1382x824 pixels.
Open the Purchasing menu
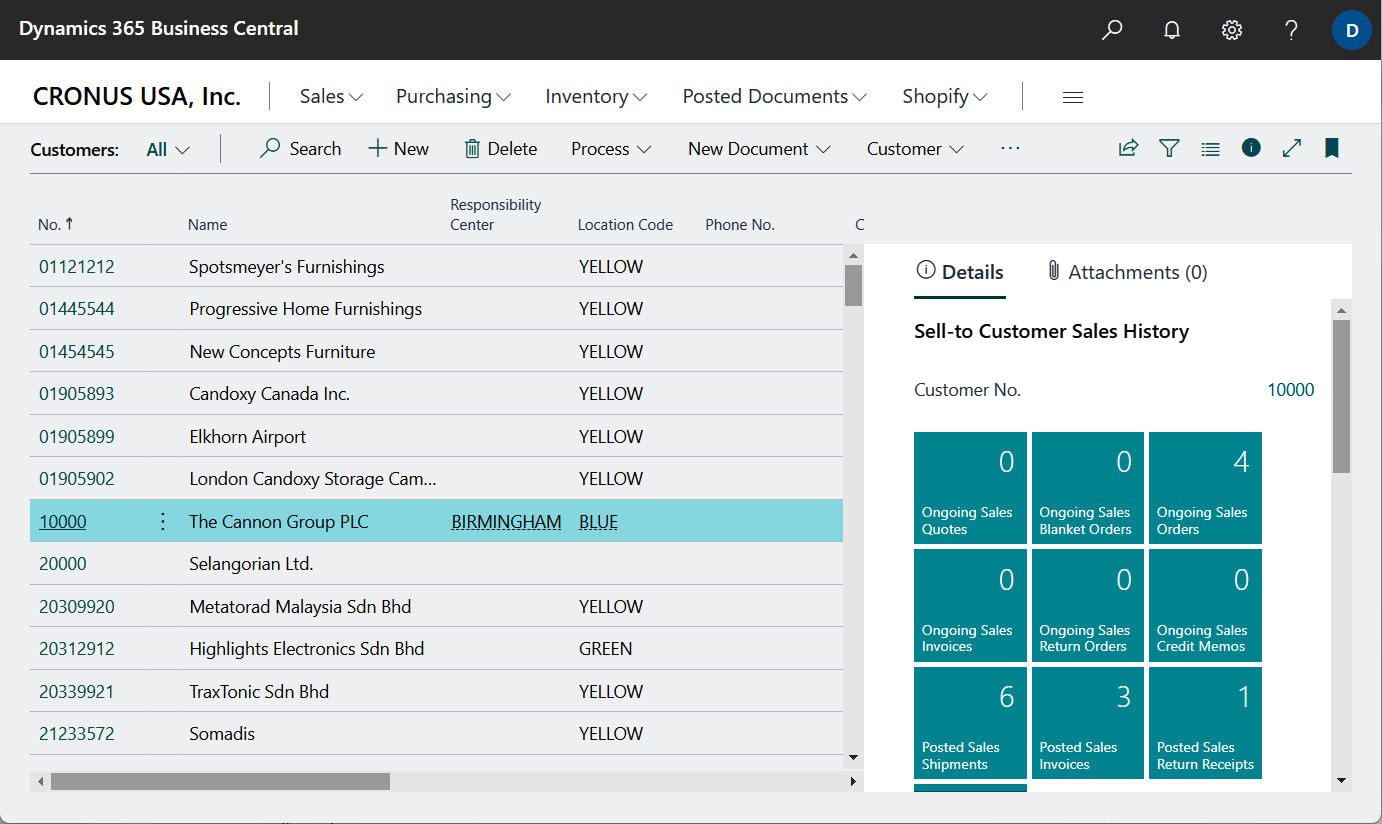tap(453, 97)
